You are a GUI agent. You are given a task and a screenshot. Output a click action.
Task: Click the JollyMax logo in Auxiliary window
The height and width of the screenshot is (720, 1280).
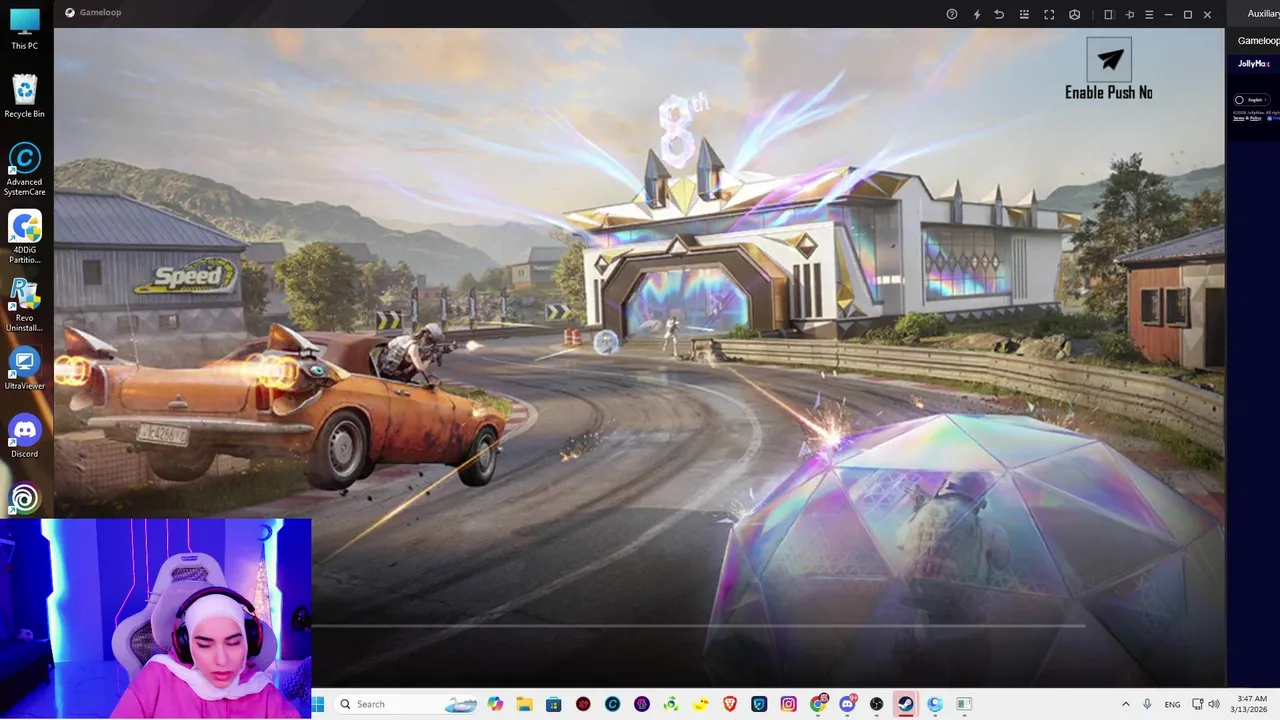pyautogui.click(x=1253, y=64)
